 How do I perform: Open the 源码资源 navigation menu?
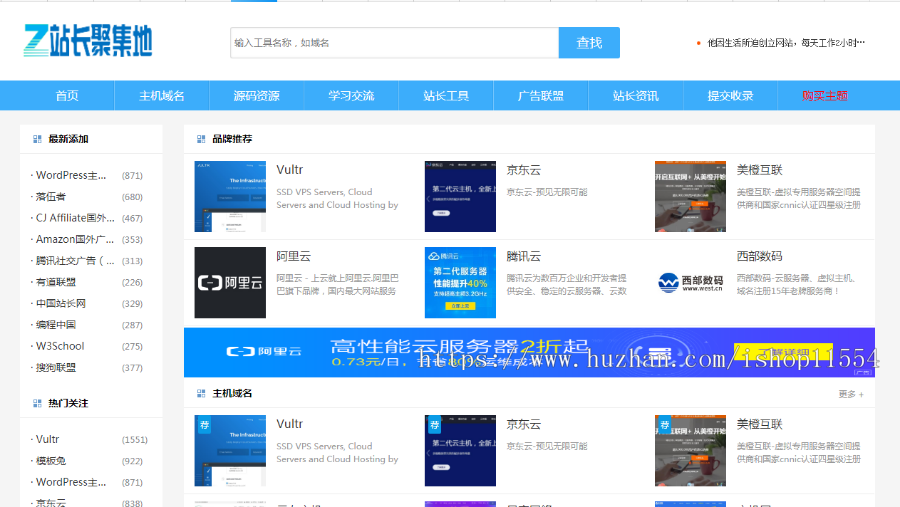(x=257, y=96)
